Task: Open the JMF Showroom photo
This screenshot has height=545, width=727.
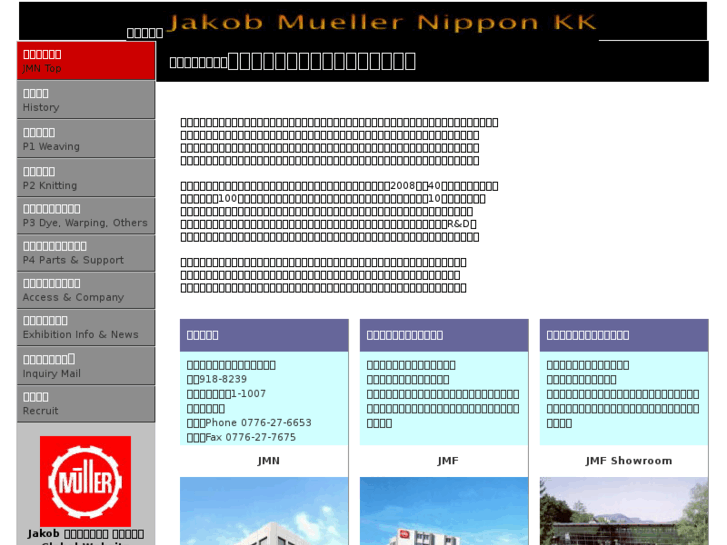Action: 624,511
